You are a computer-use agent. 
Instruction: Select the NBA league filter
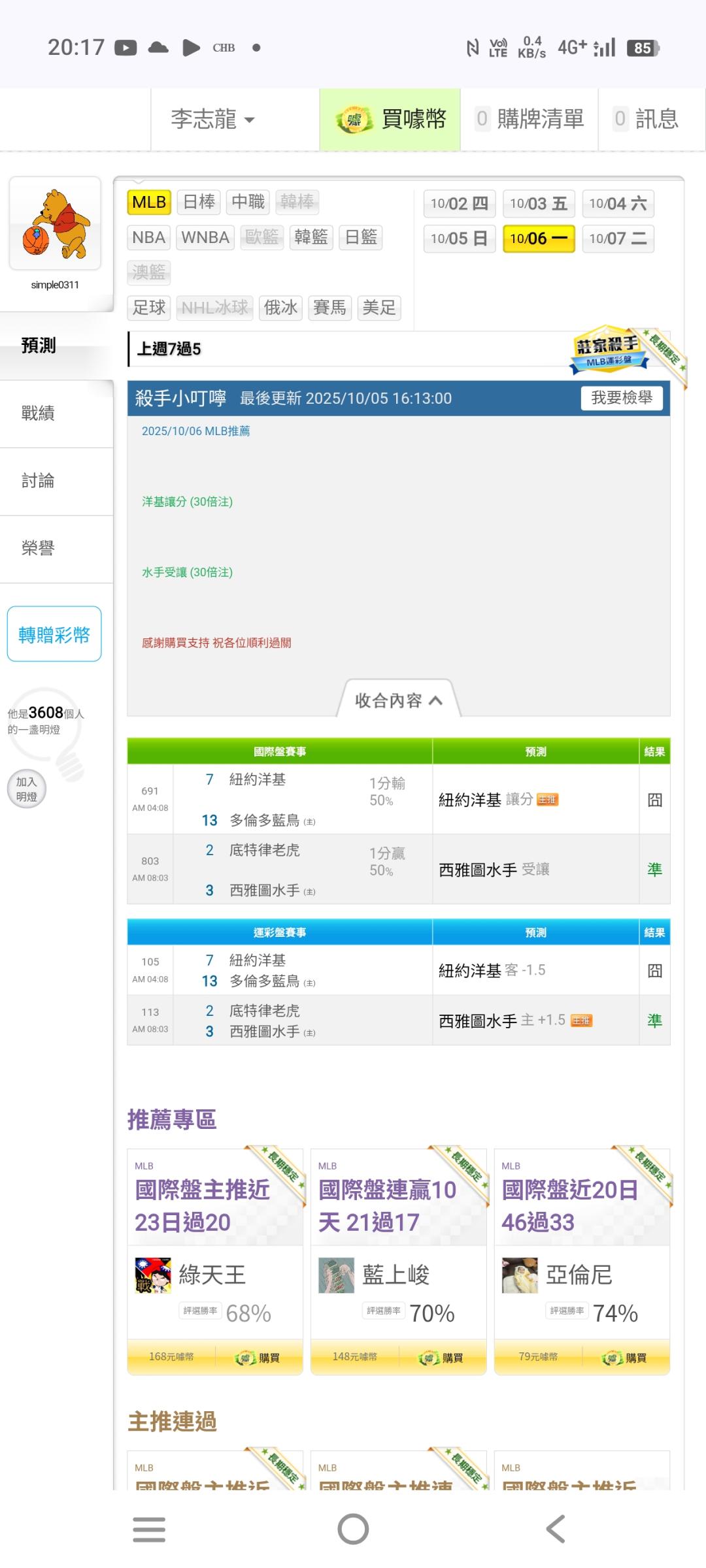click(148, 237)
